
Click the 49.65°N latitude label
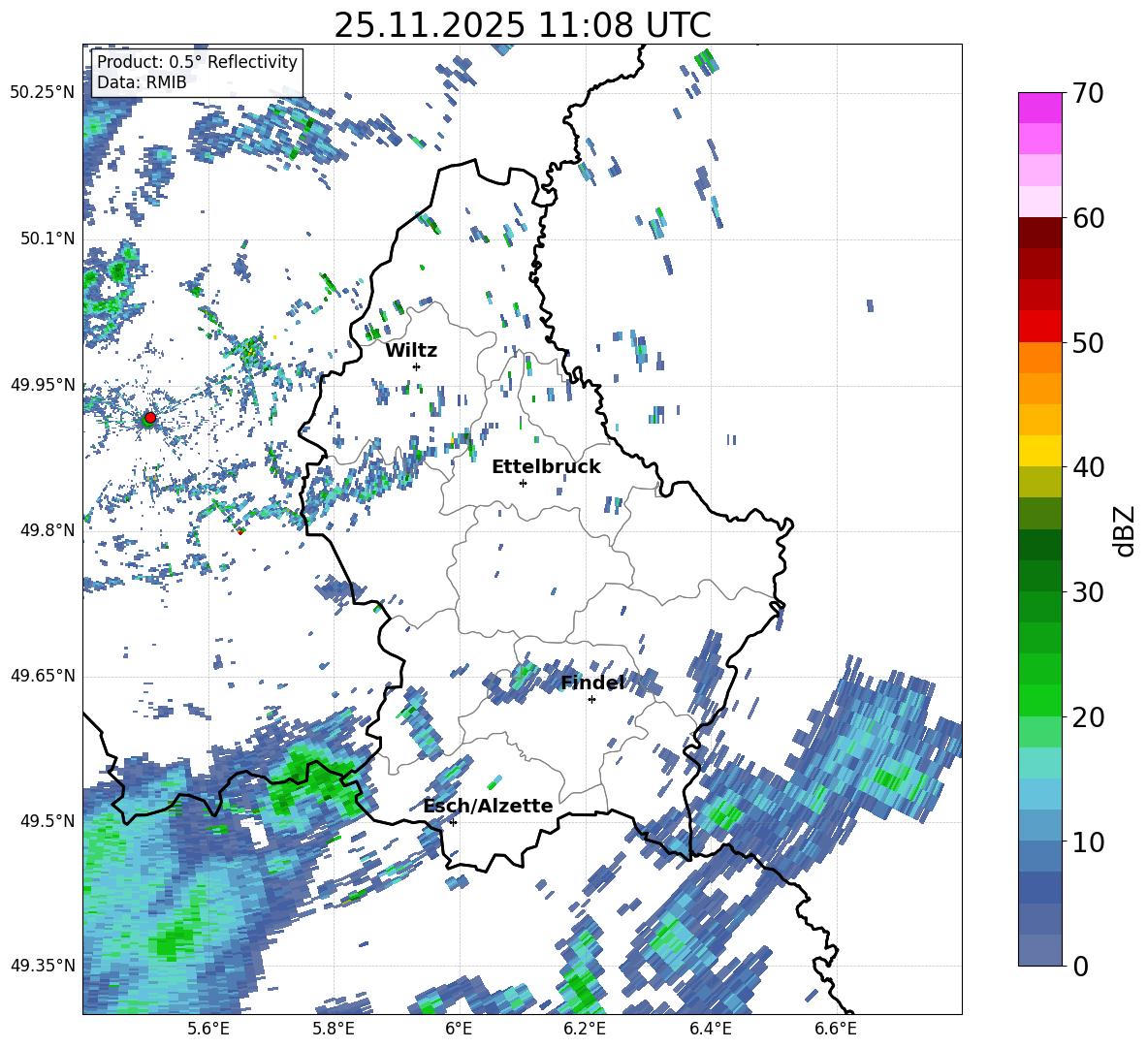point(43,675)
